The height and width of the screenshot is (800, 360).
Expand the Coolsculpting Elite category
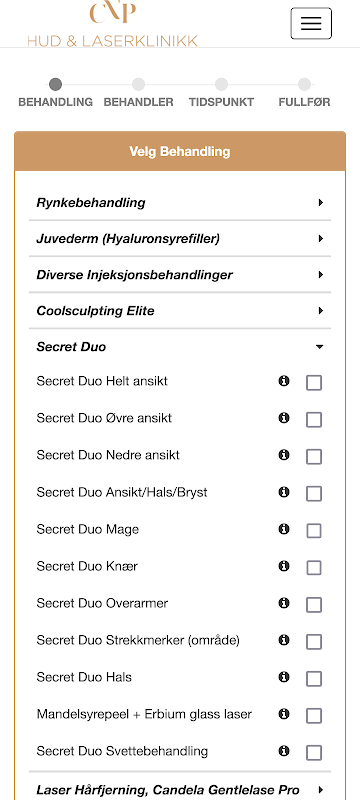180,311
